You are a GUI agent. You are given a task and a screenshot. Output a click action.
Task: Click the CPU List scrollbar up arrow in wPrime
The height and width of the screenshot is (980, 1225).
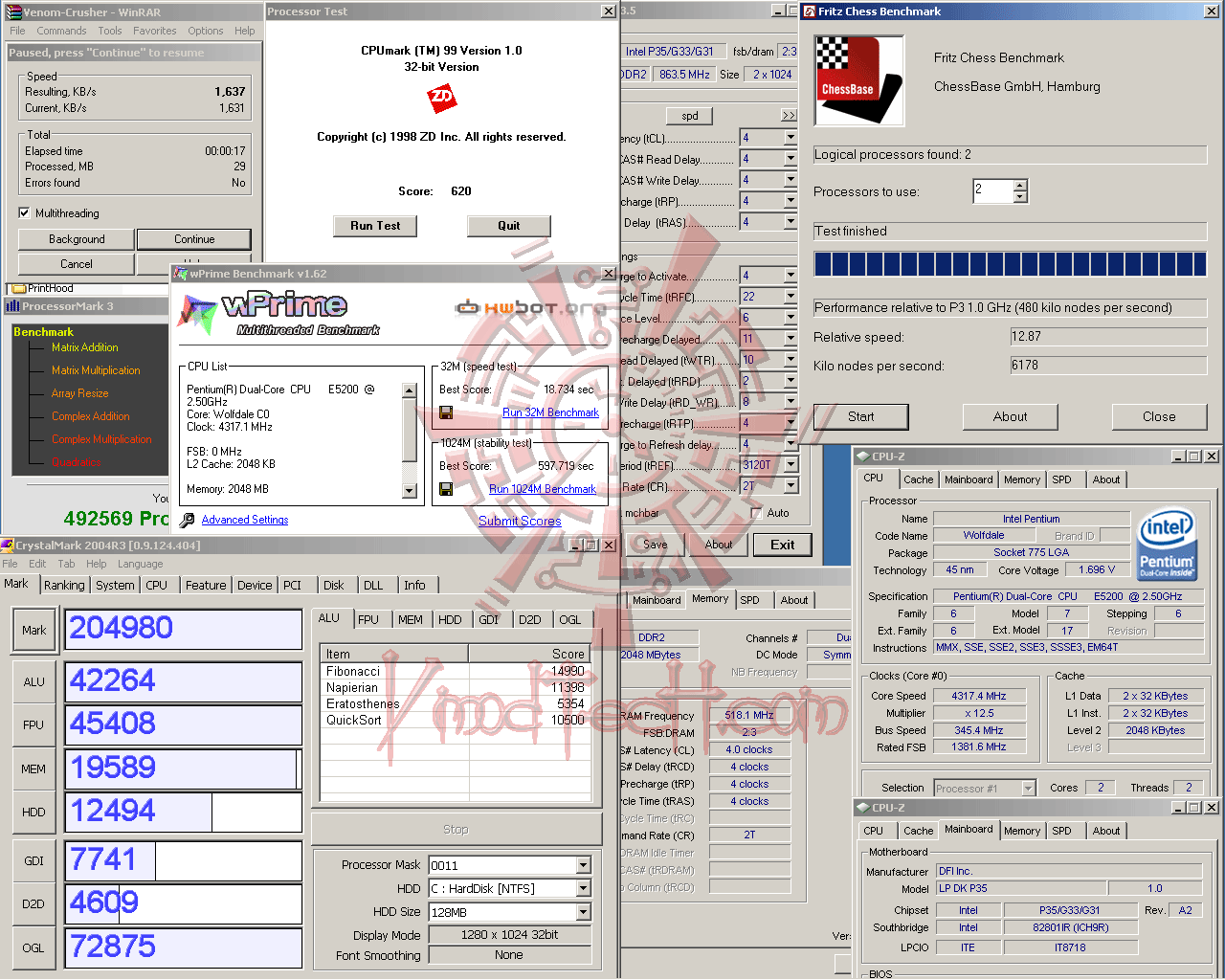click(410, 390)
